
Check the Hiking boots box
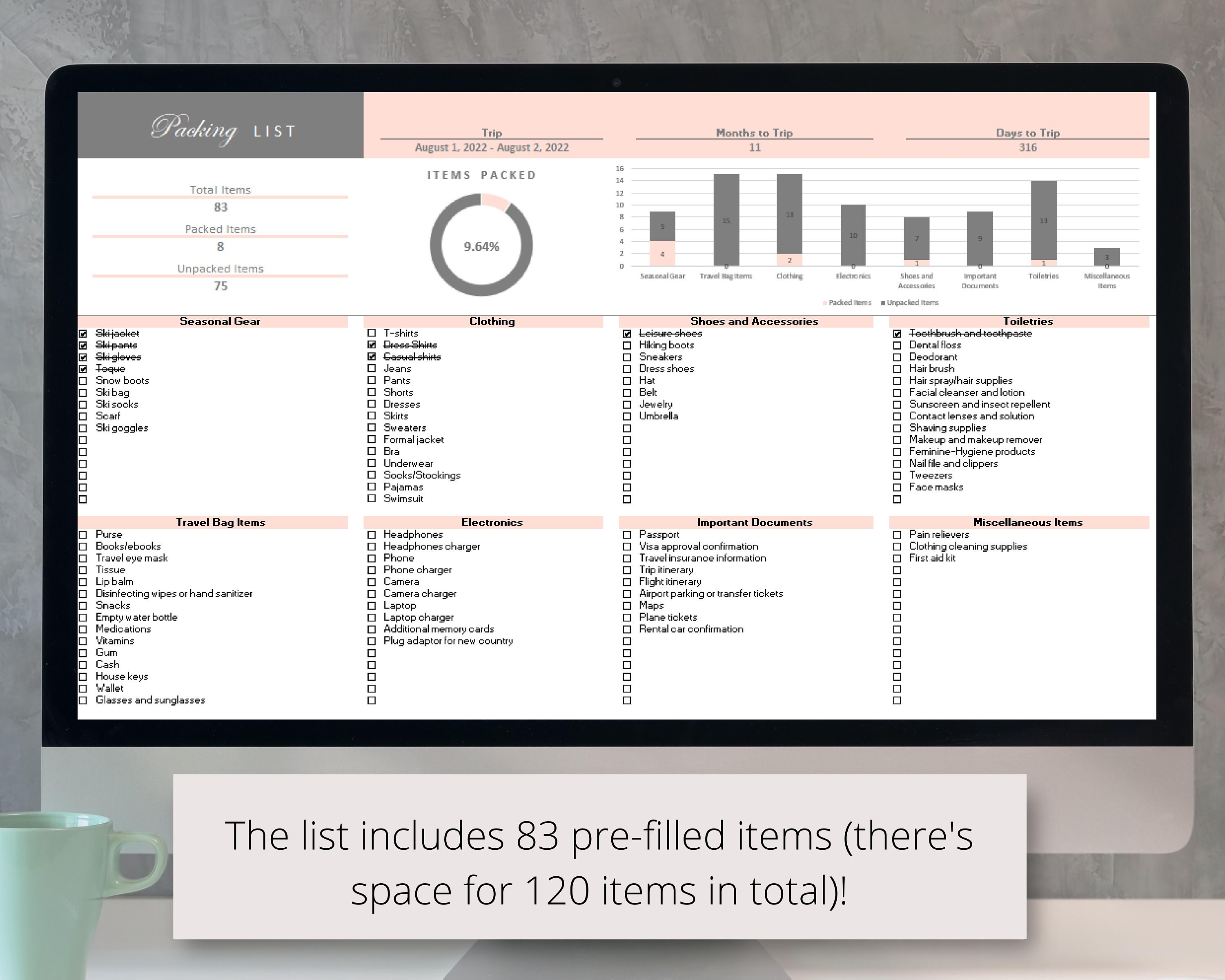click(627, 345)
